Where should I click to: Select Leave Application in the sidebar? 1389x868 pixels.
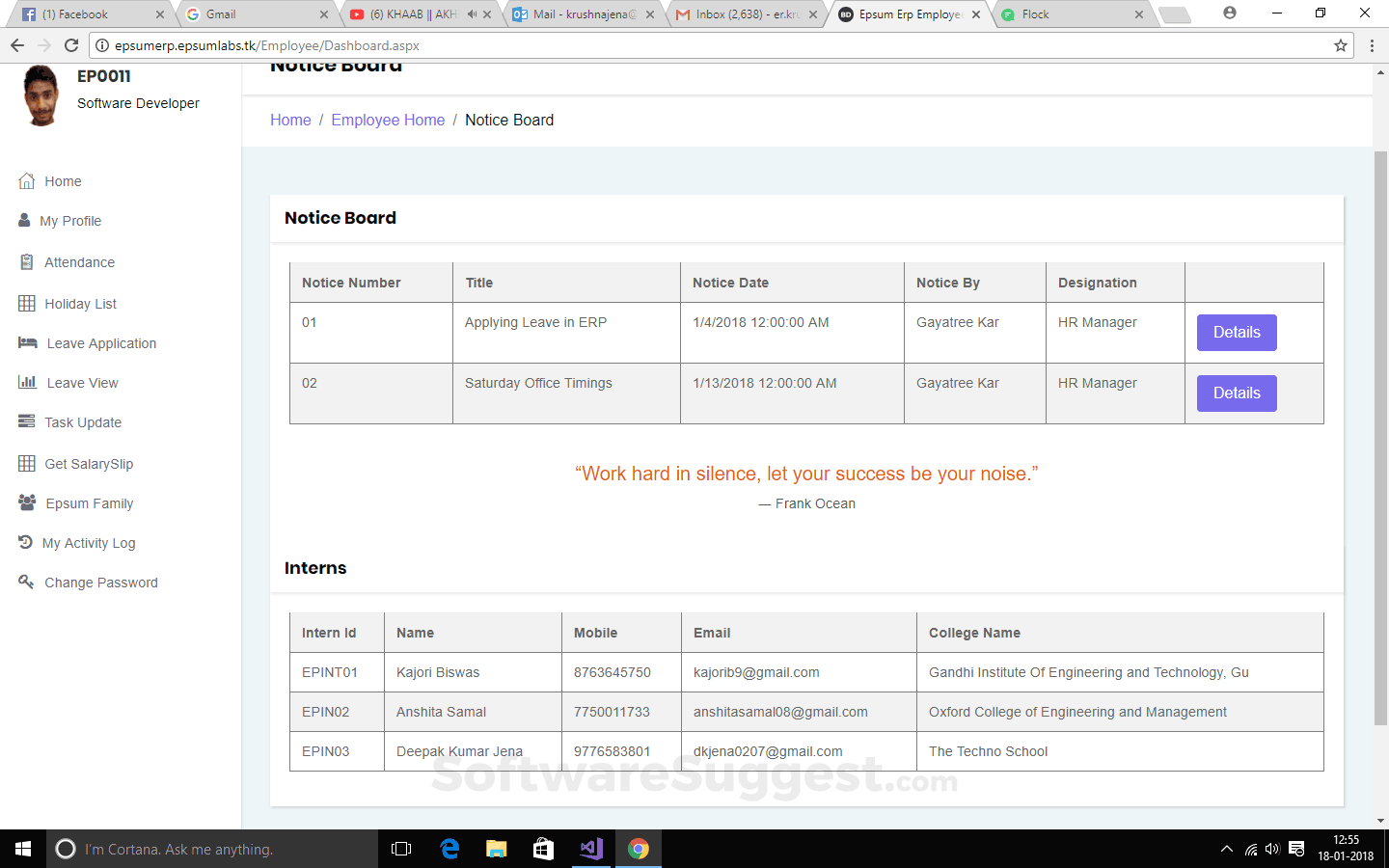(x=99, y=343)
